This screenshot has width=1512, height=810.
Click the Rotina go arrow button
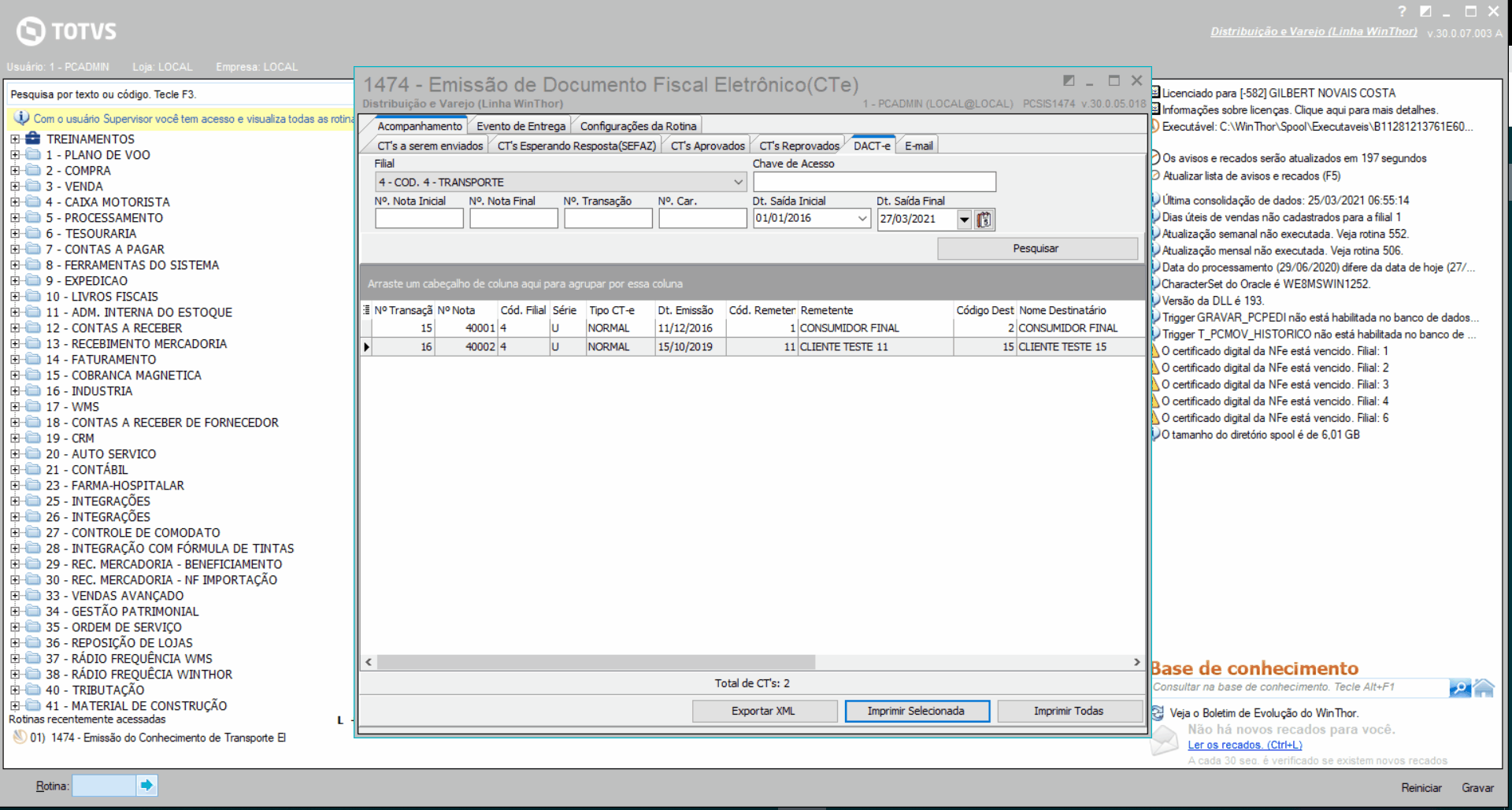[146, 785]
